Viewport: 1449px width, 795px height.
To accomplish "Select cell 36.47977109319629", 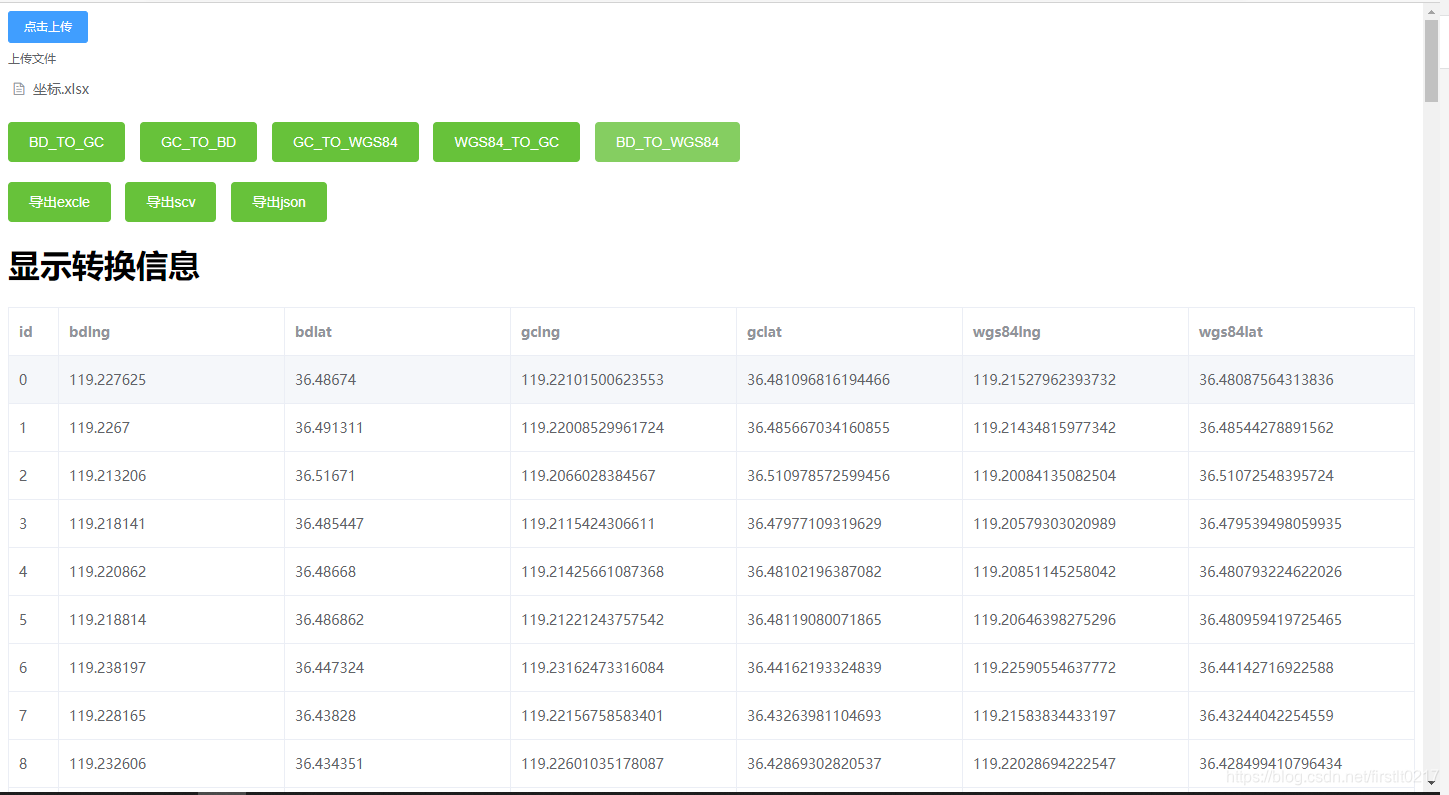I will [x=850, y=524].
